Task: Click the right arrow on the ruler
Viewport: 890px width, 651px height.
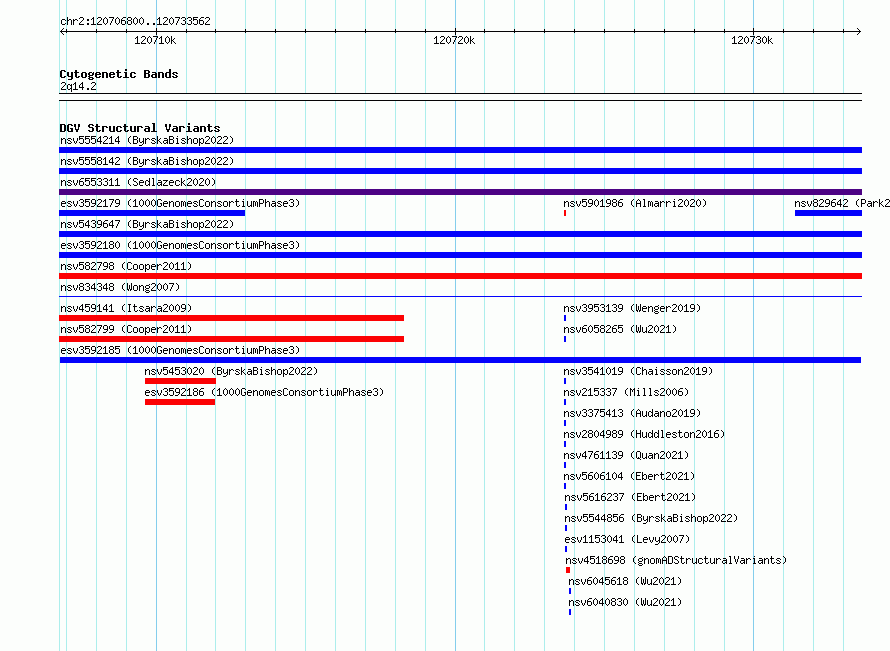Action: point(859,32)
